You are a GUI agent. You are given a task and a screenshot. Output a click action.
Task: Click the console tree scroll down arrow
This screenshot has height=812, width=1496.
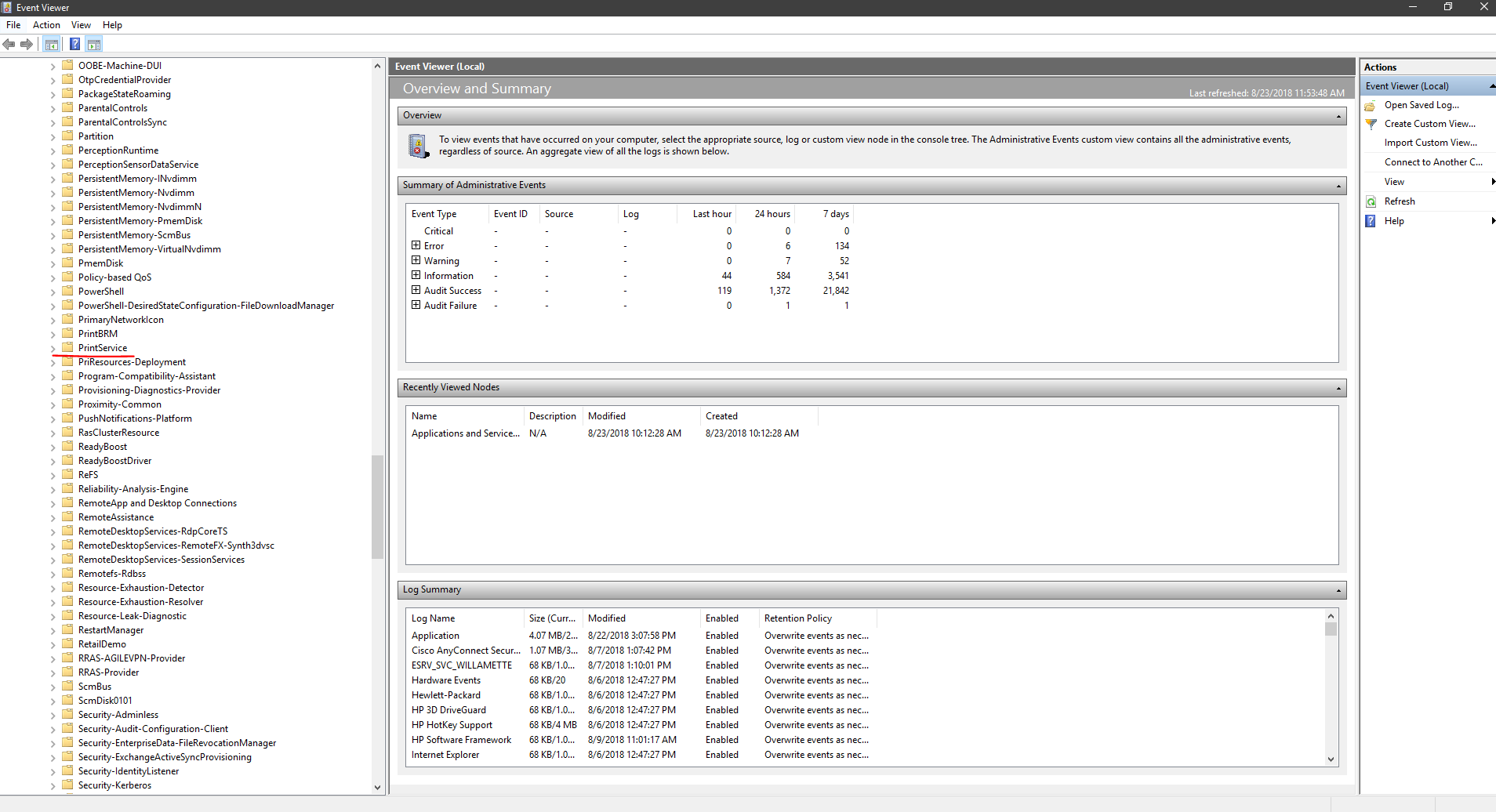pos(377,787)
